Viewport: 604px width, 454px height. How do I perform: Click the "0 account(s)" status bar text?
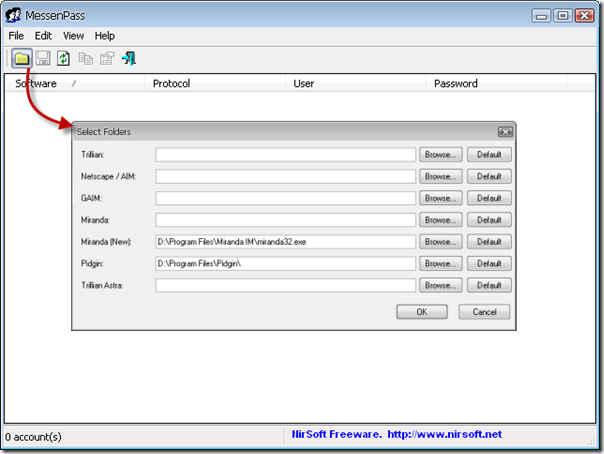[x=33, y=437]
